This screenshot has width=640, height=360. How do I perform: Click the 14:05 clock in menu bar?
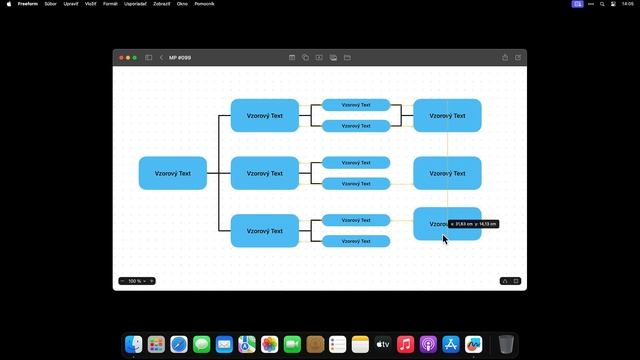[x=628, y=4]
